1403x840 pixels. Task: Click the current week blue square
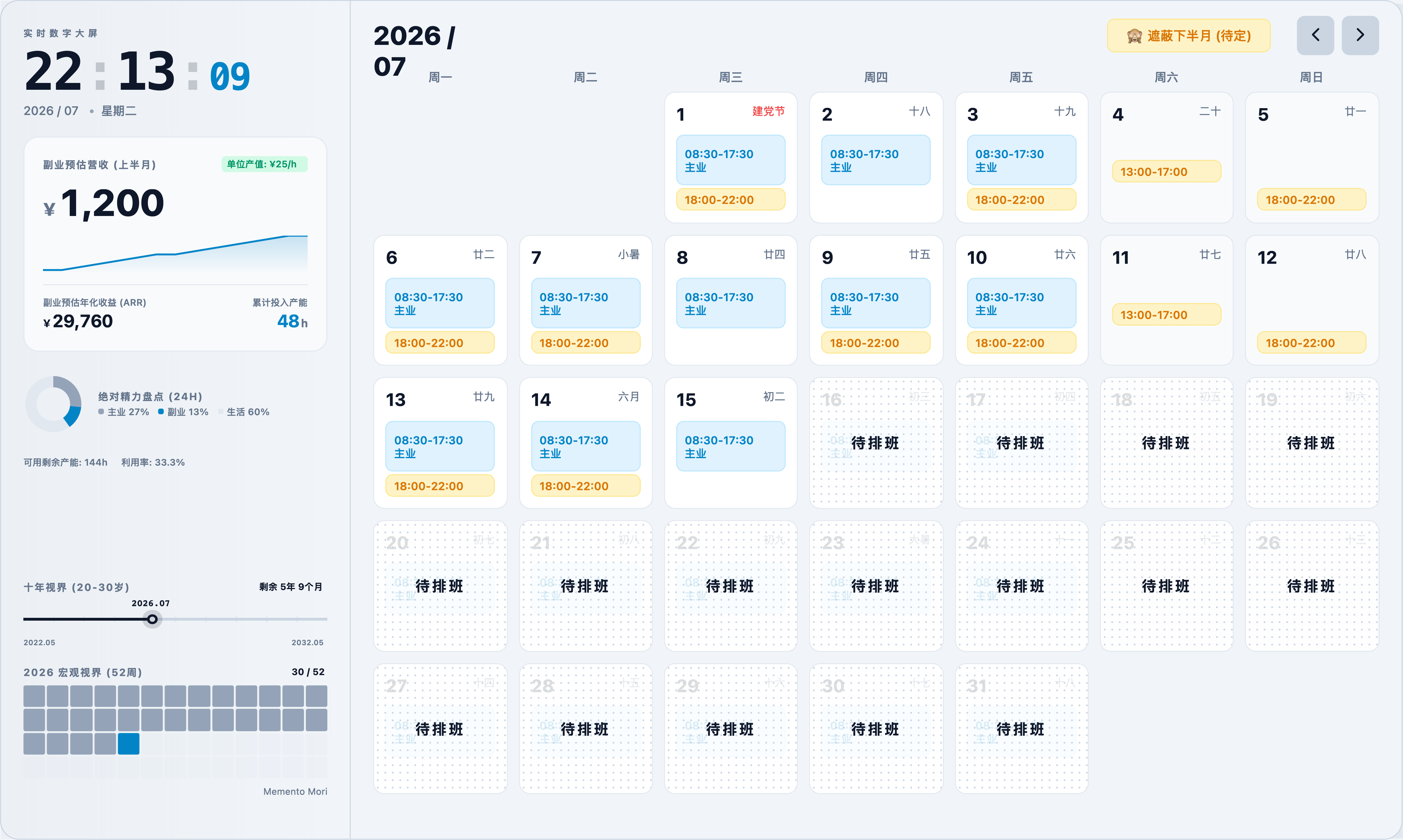point(128,743)
